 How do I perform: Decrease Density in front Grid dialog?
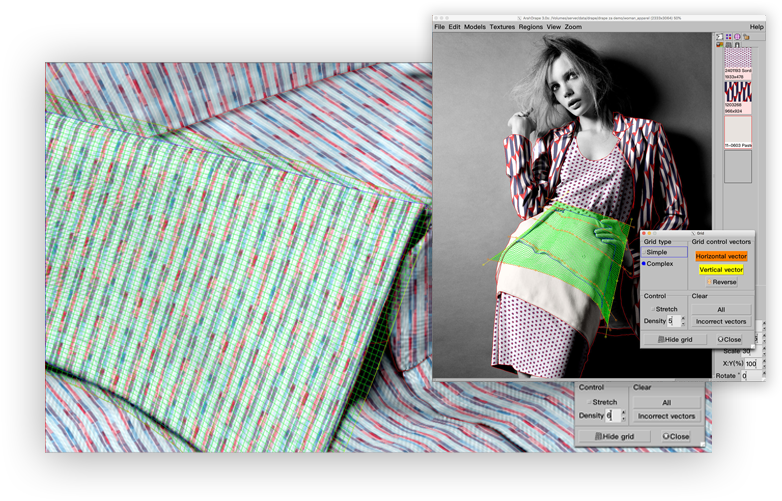[x=683, y=324]
